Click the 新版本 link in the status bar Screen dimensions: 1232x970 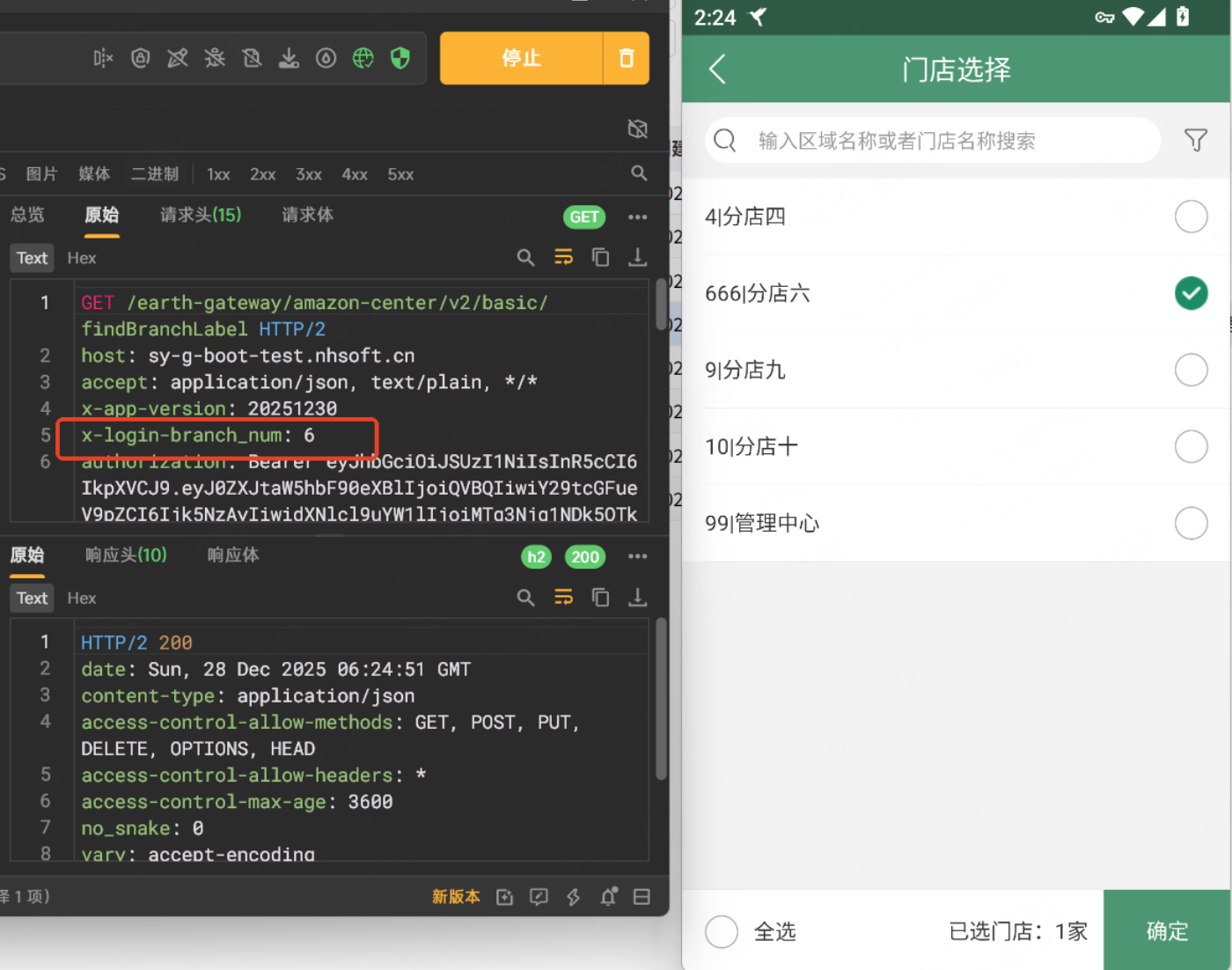click(x=456, y=897)
